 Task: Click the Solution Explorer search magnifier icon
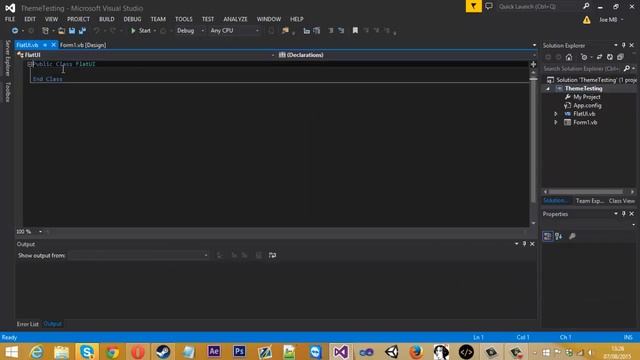[x=627, y=69]
